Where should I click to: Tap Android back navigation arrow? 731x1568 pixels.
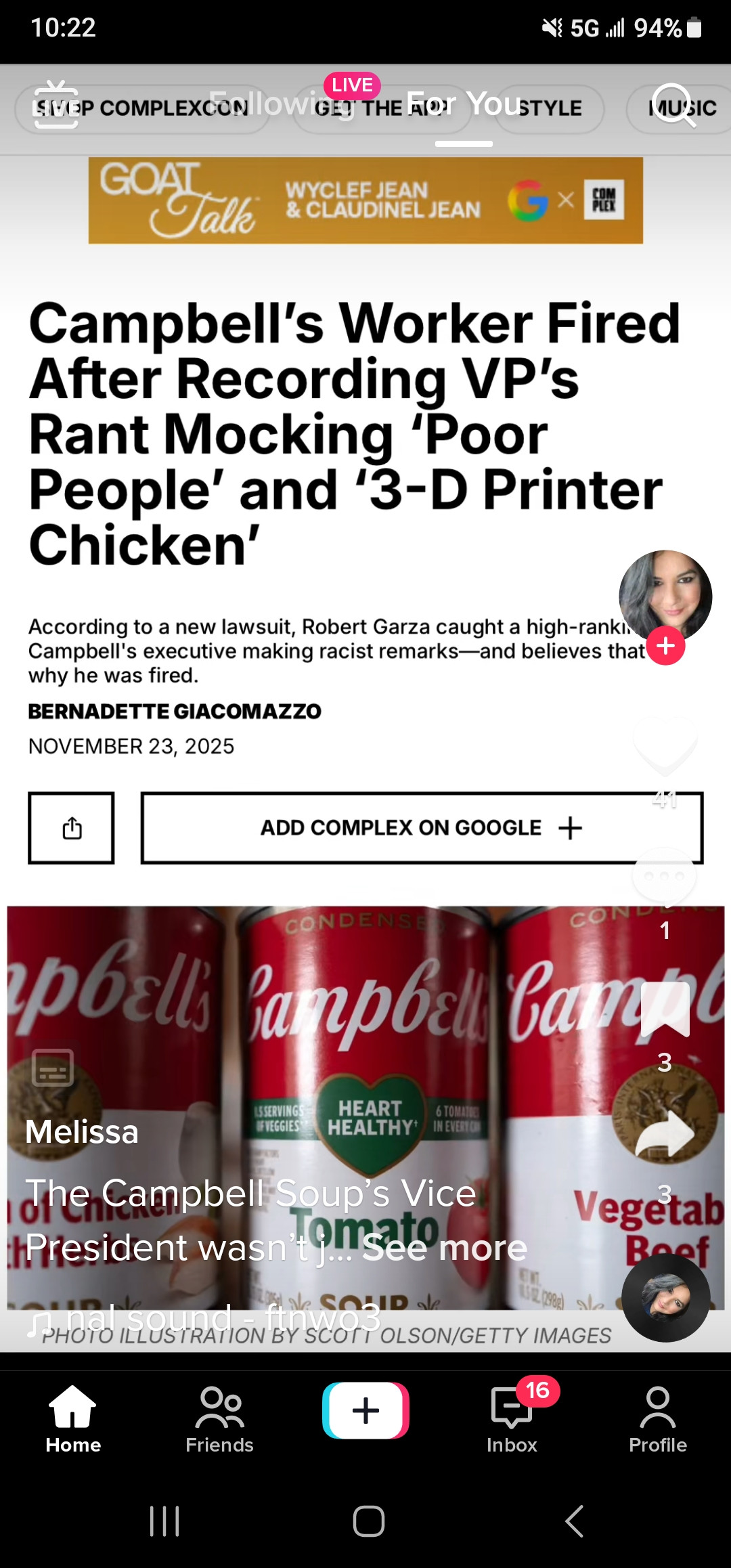point(574,1521)
